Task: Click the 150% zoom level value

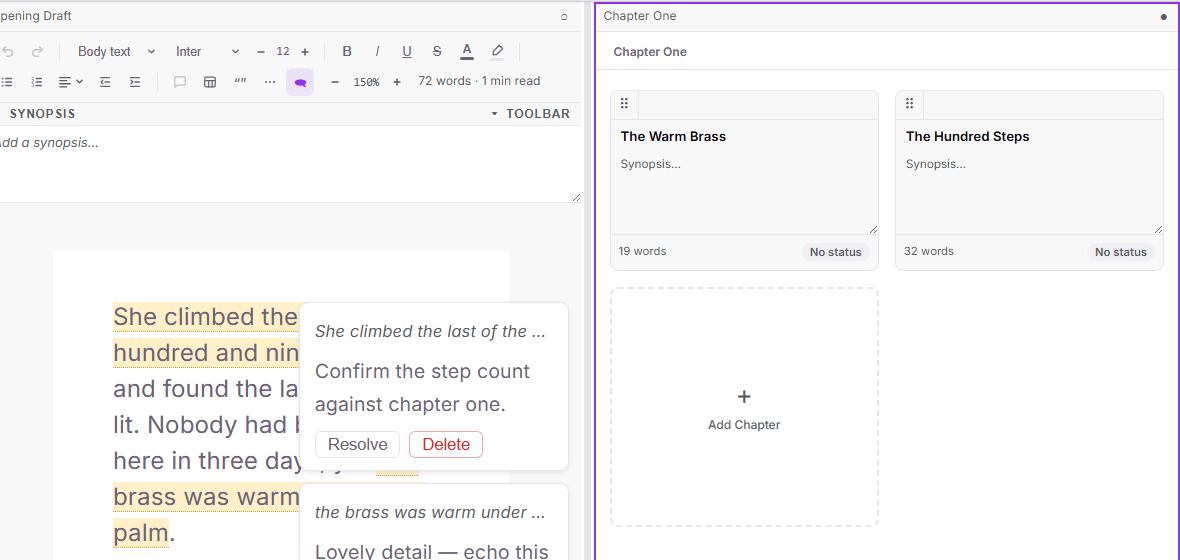Action: pyautogui.click(x=366, y=82)
